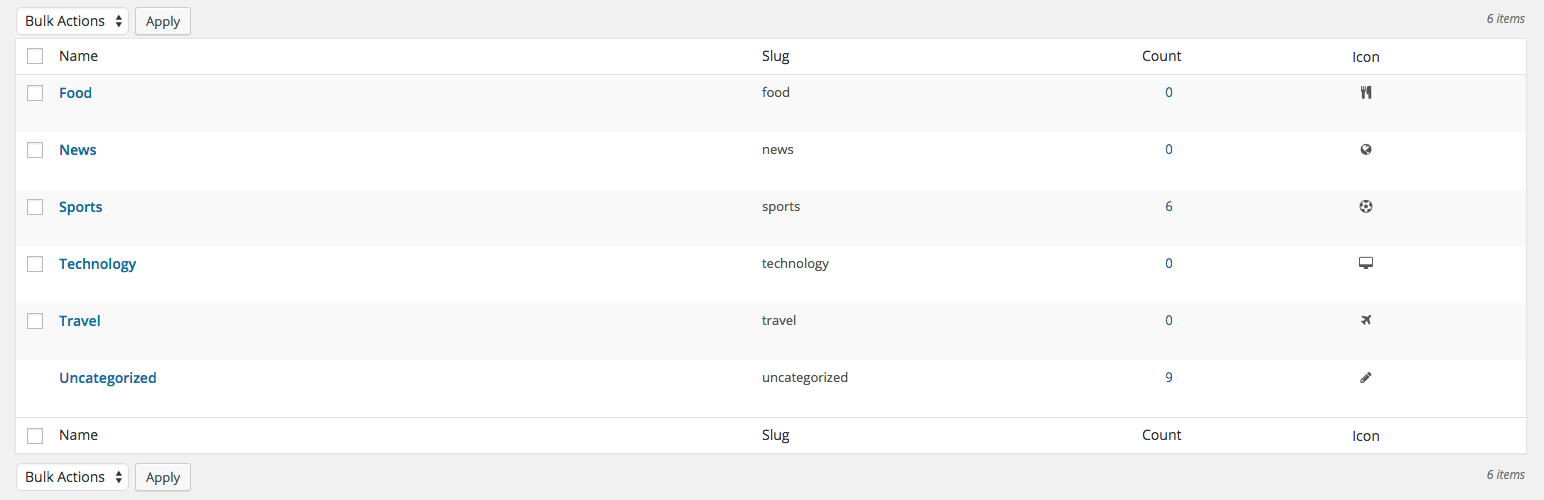Click the monitor icon for Technology

click(x=1366, y=263)
